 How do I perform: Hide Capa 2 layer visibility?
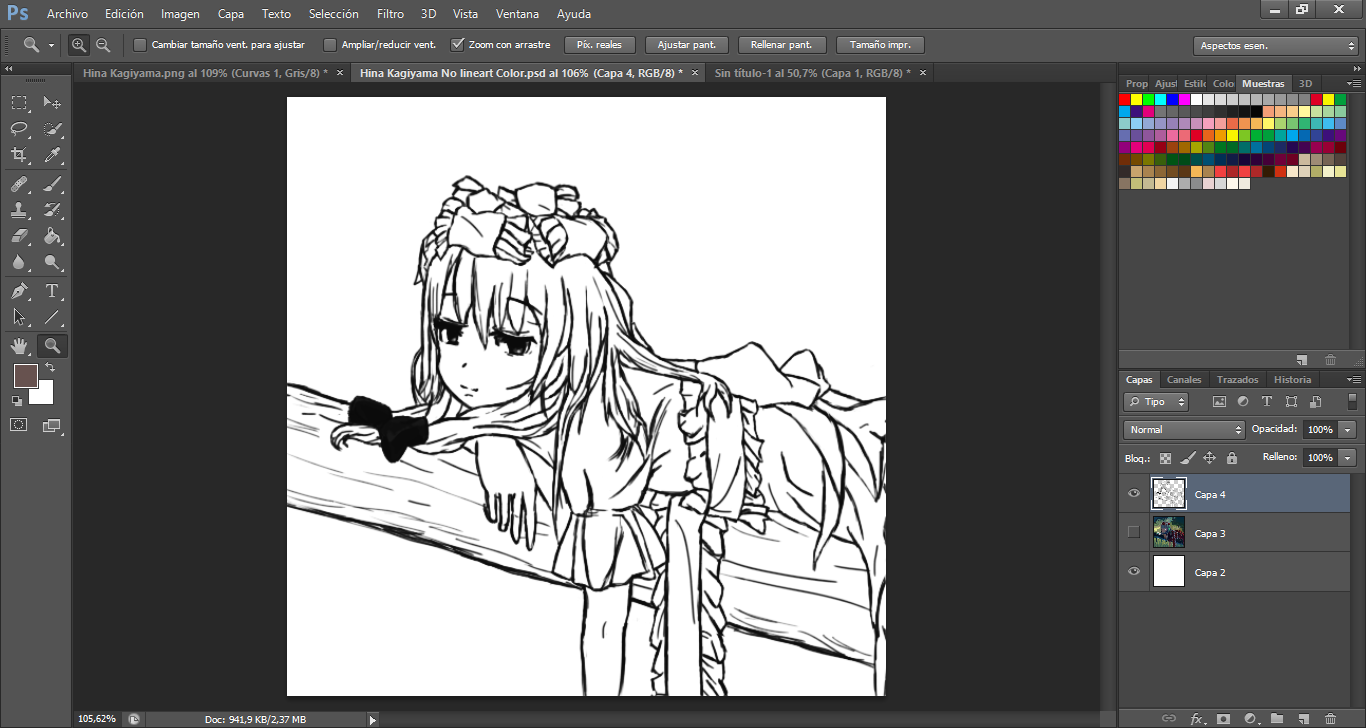pos(1133,572)
